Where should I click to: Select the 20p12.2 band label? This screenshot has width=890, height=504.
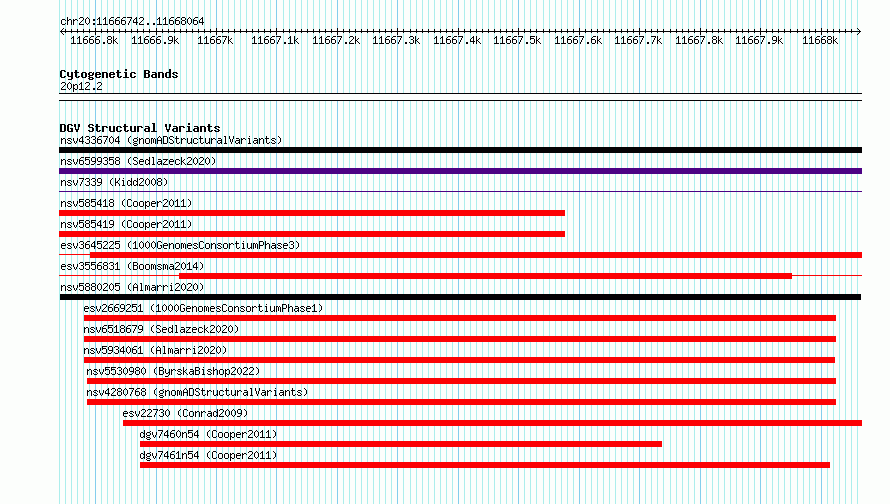pyautogui.click(x=81, y=86)
